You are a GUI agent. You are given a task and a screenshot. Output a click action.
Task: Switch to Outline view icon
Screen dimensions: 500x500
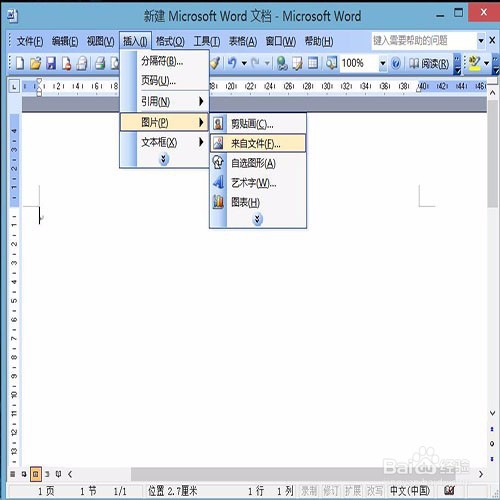point(47,474)
